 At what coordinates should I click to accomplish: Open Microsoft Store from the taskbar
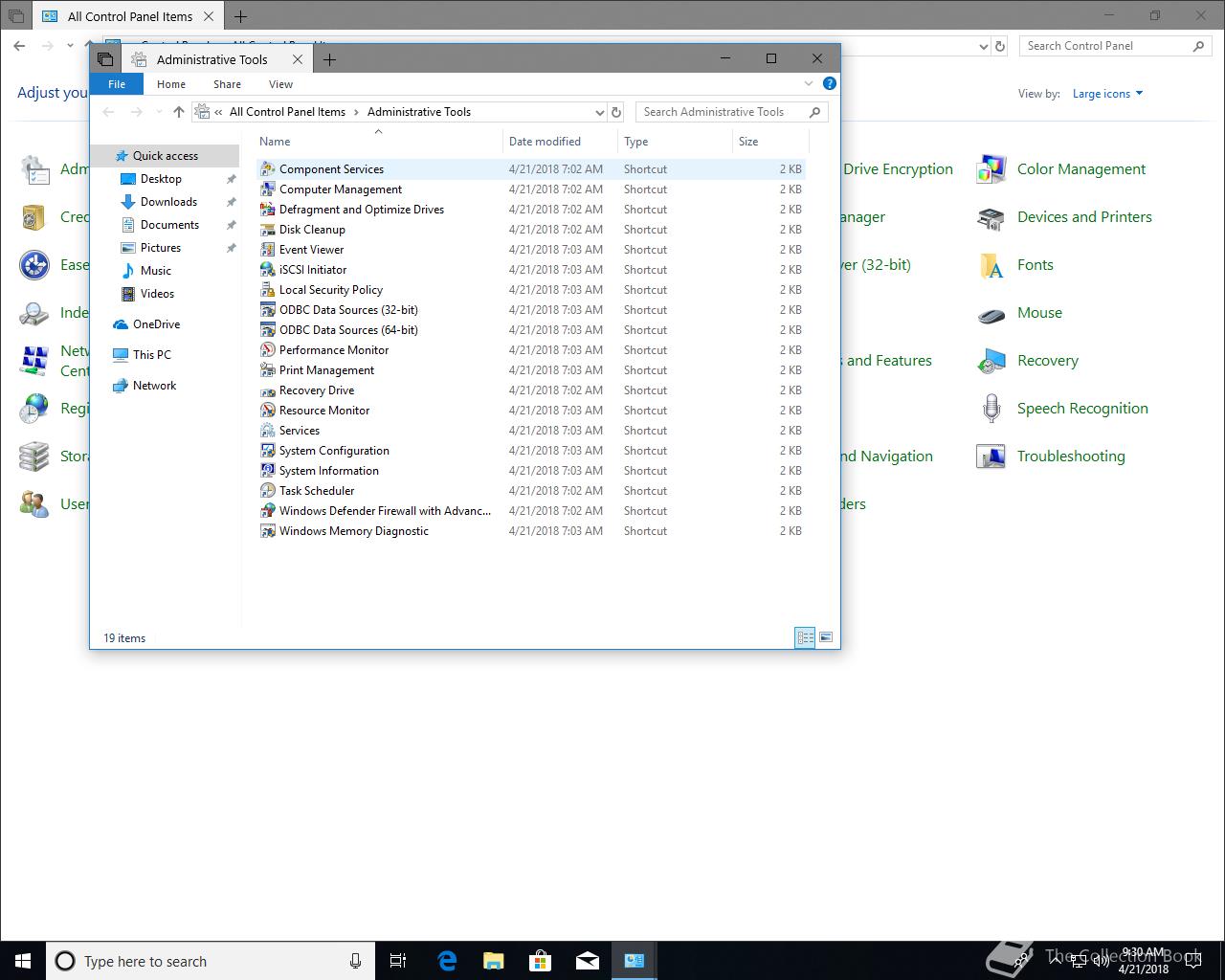[541, 961]
